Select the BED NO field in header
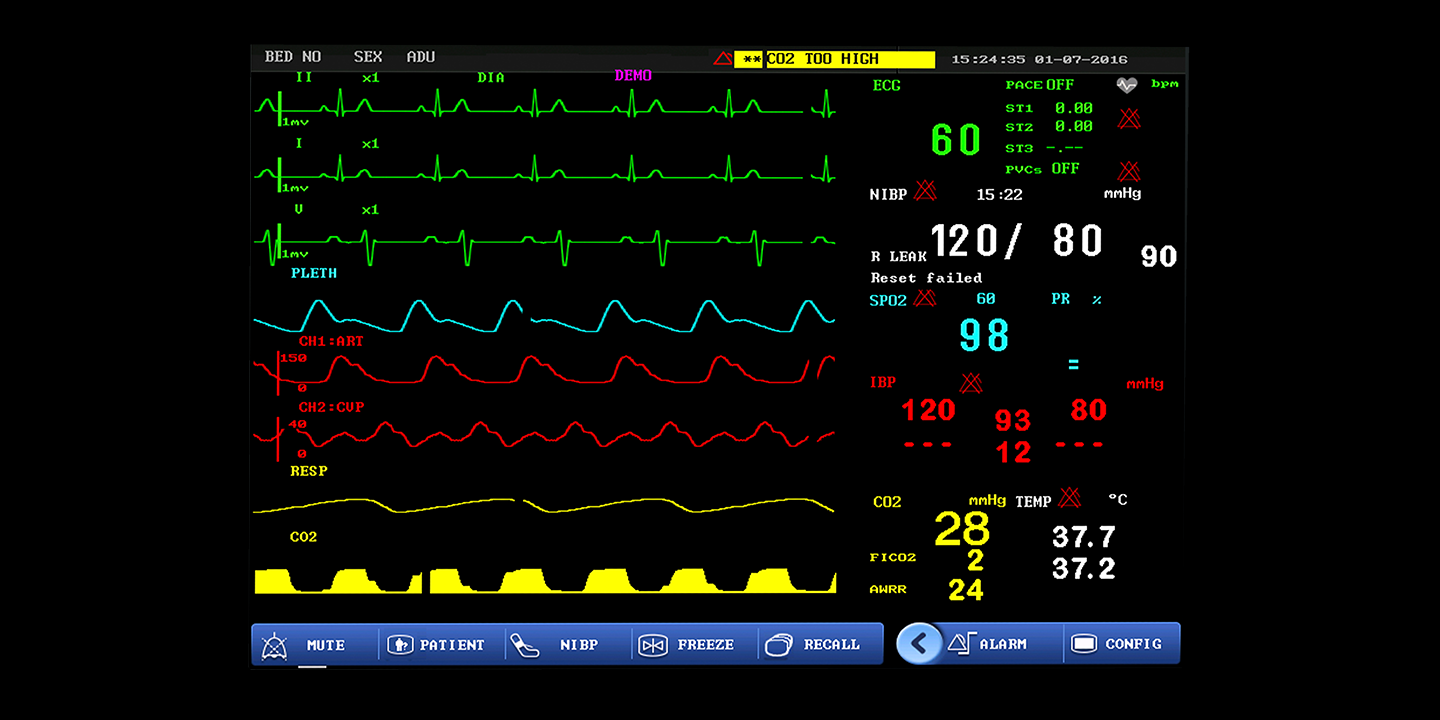This screenshot has width=1440, height=720. point(293,57)
